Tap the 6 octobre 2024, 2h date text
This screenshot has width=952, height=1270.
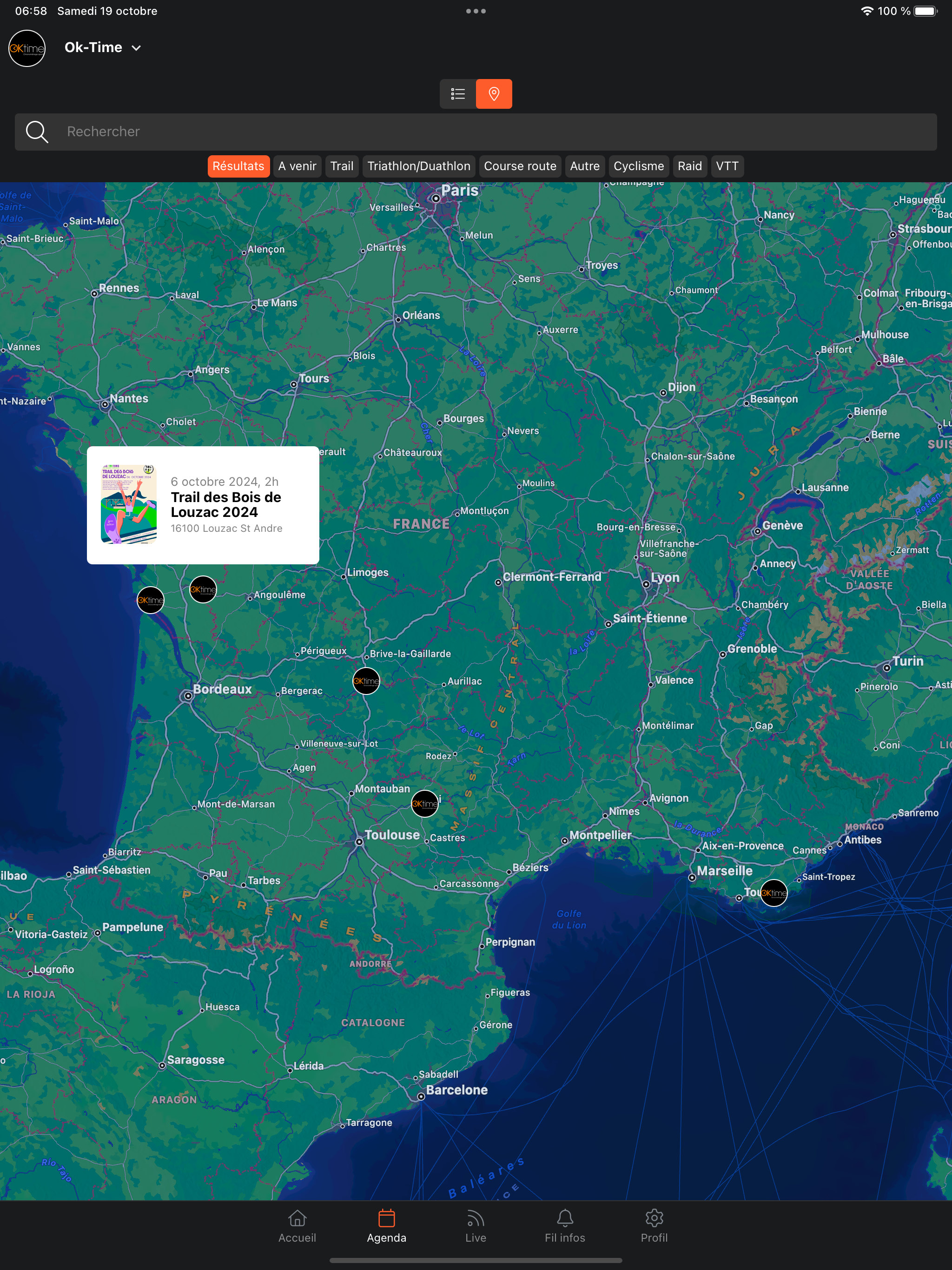[225, 482]
